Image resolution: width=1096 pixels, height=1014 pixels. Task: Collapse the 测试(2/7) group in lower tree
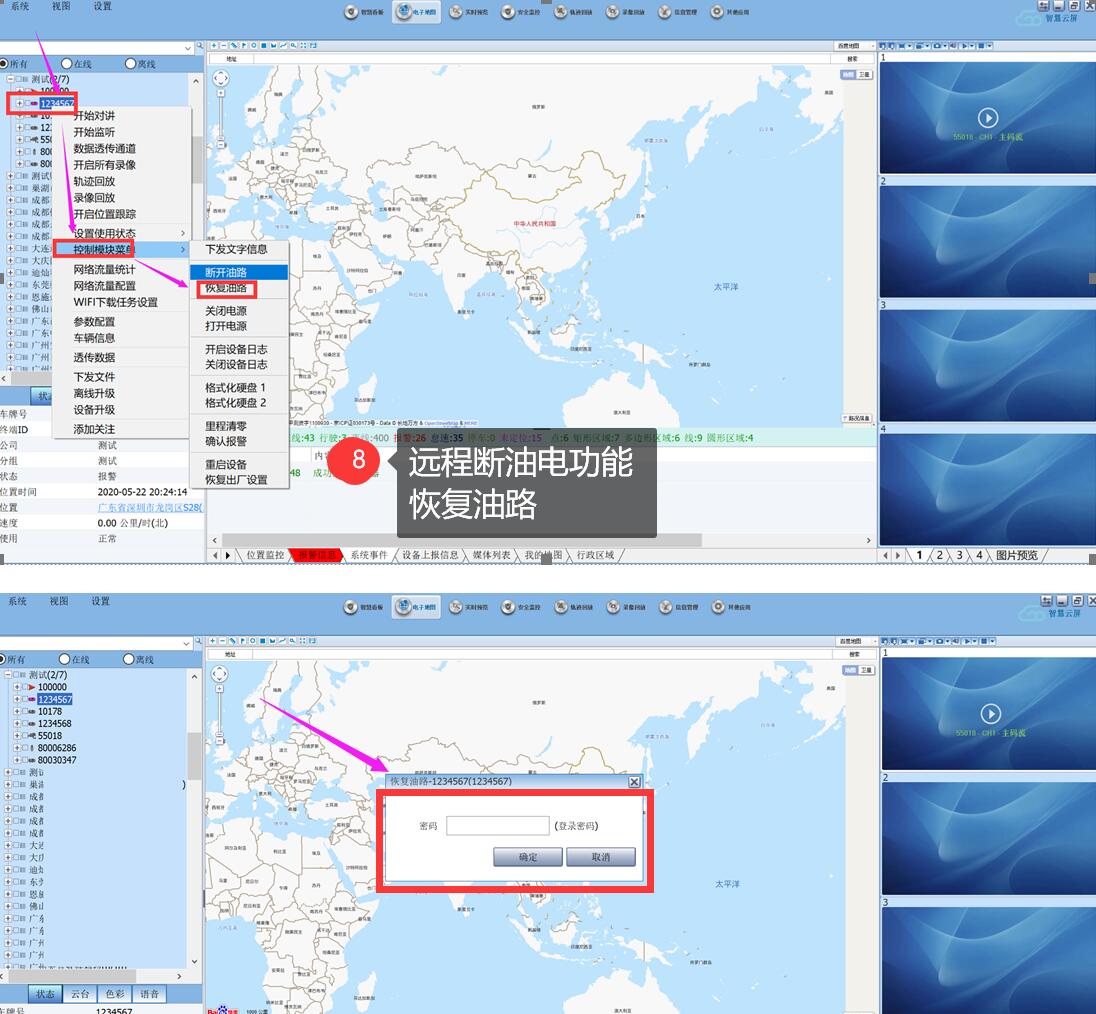tap(9, 675)
